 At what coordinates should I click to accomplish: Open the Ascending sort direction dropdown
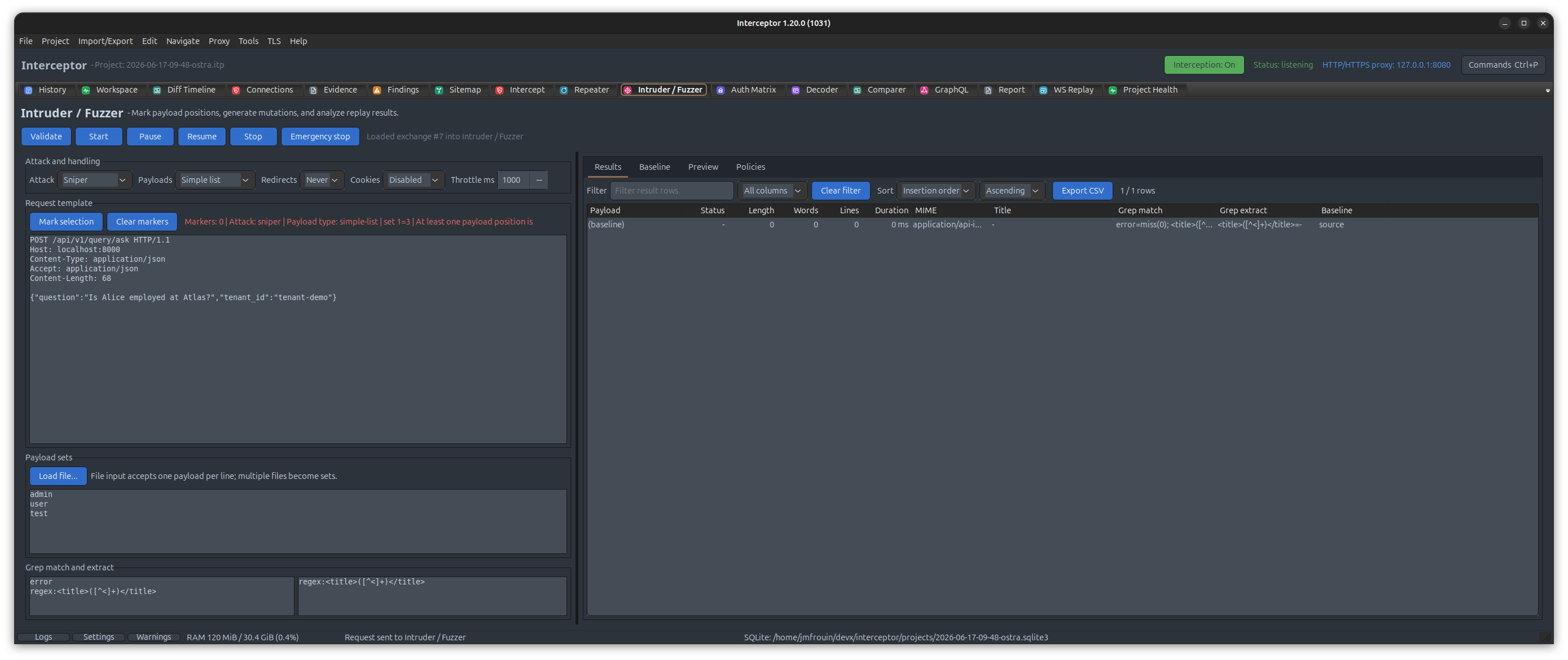tap(1012, 191)
